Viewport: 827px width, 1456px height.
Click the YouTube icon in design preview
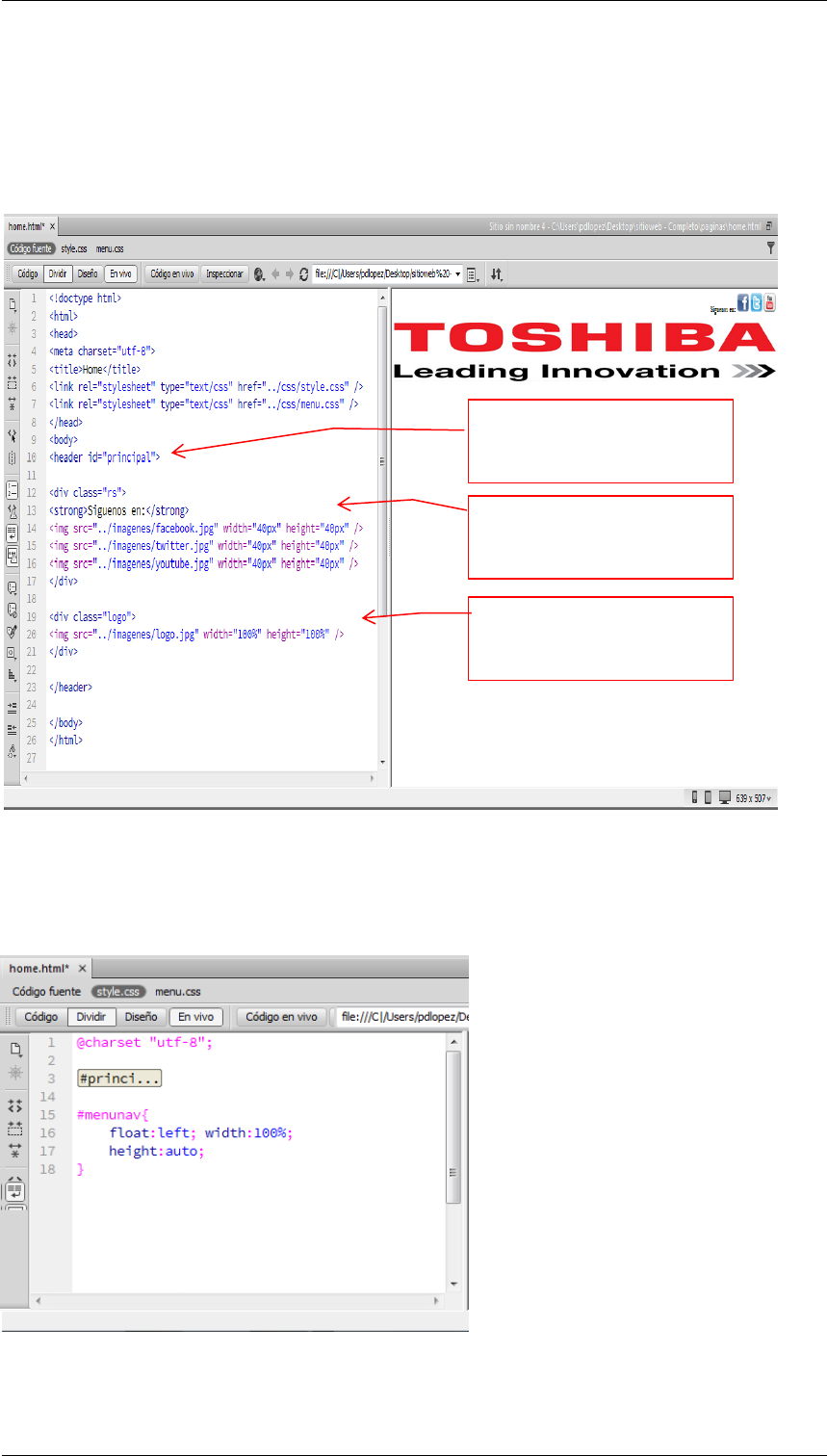[769, 304]
